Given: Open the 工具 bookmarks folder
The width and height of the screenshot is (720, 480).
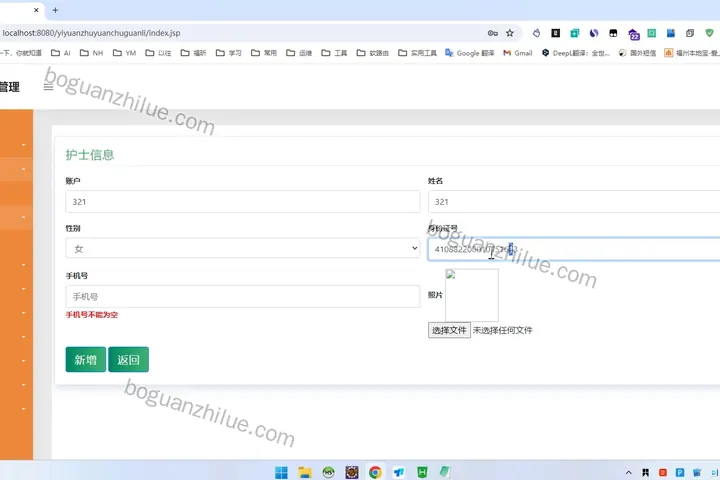Looking at the screenshot, I should tap(334, 53).
